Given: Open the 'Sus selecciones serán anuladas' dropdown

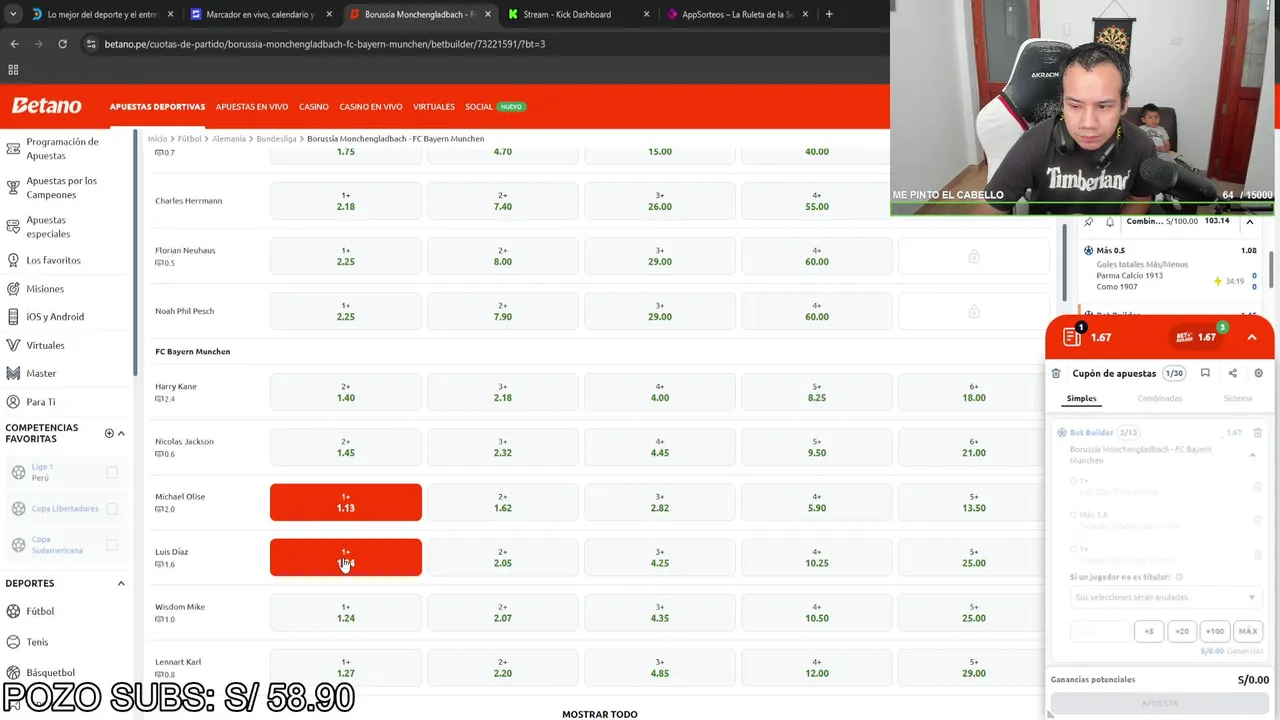Looking at the screenshot, I should 1164,597.
